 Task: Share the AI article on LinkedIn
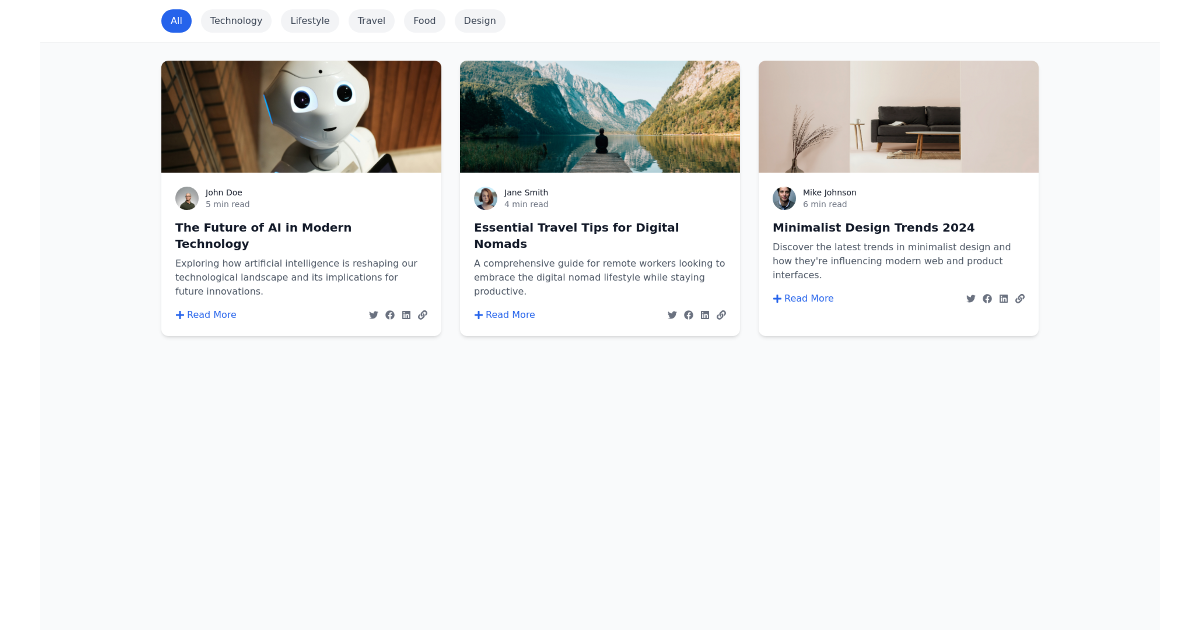click(x=406, y=314)
